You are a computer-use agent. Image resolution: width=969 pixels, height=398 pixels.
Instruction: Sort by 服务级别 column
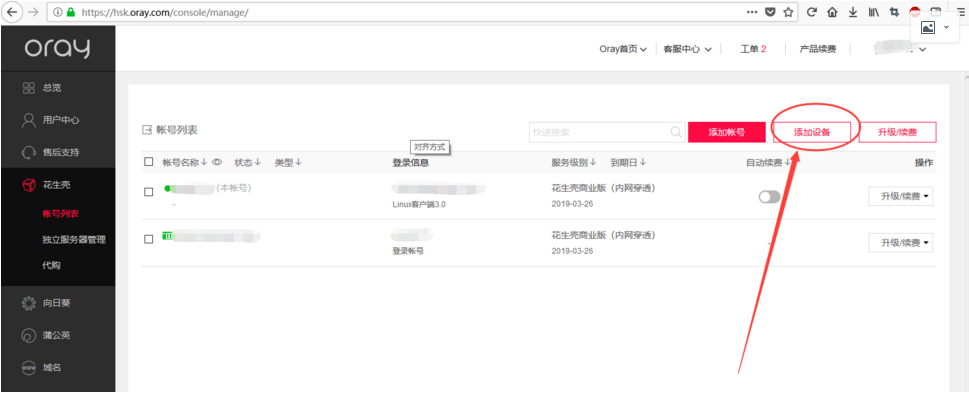[x=574, y=163]
